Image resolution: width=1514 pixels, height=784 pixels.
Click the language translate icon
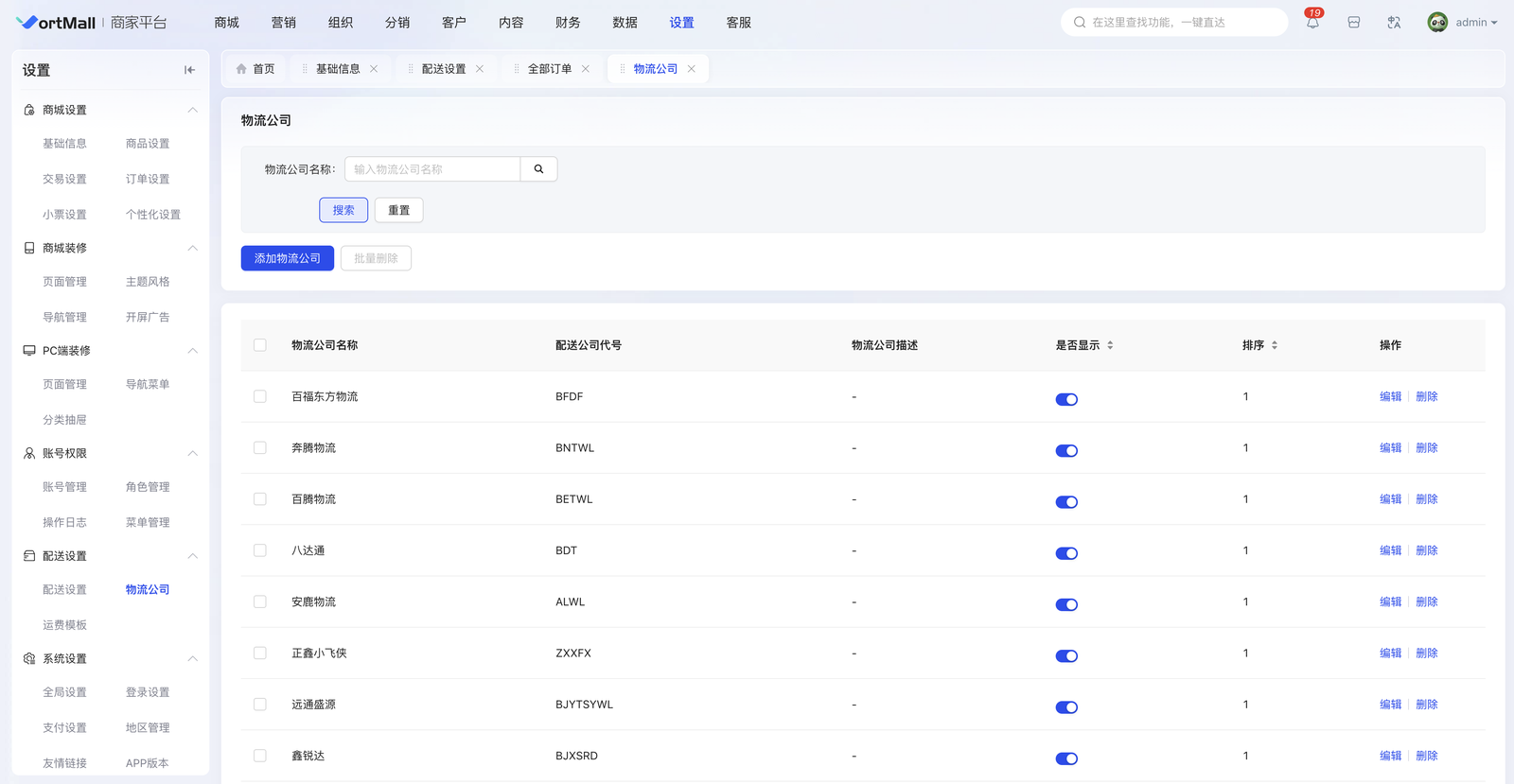[1394, 23]
